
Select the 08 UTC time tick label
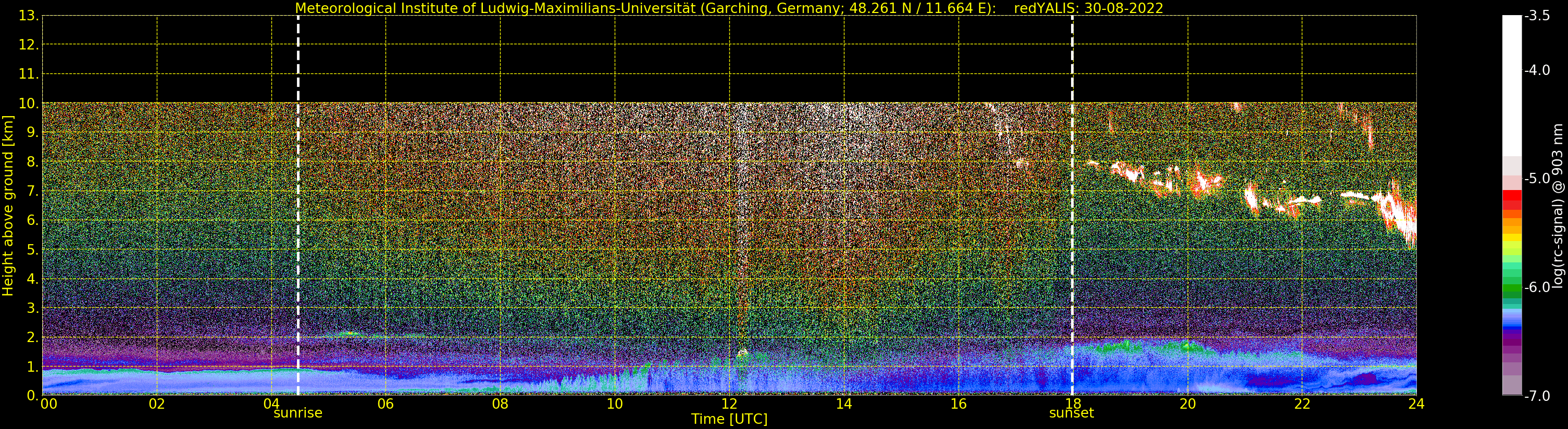[x=500, y=403]
